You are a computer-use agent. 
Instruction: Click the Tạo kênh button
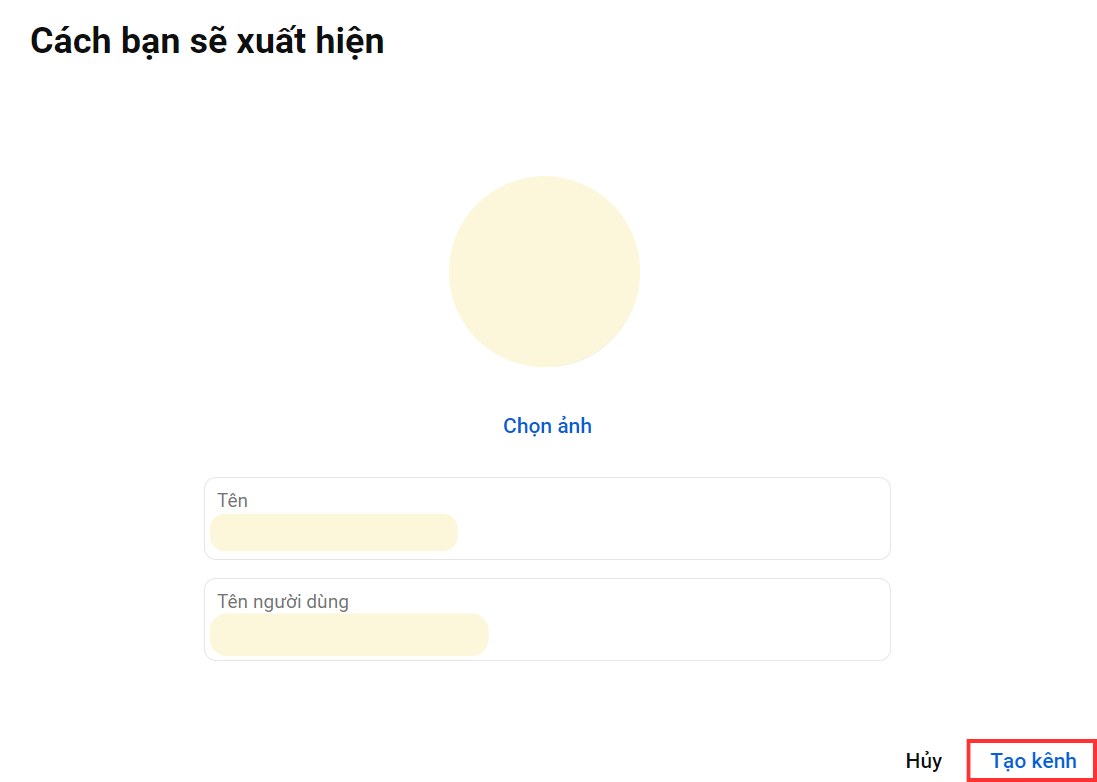(1033, 761)
